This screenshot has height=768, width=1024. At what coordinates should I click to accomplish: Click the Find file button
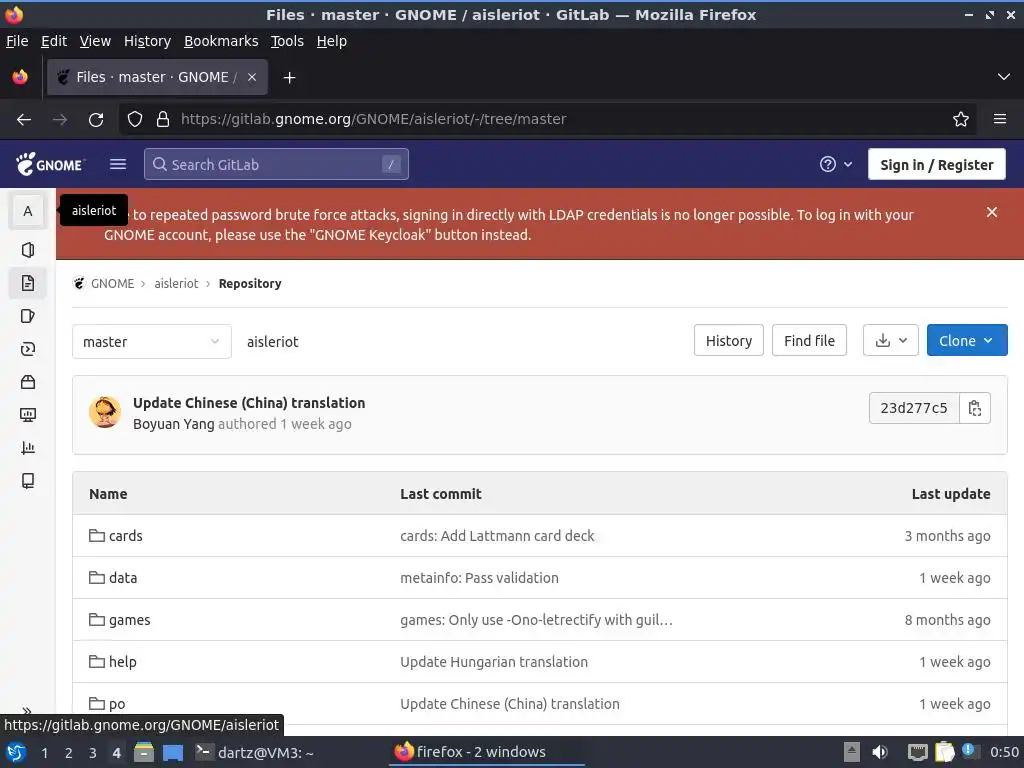[x=809, y=340]
